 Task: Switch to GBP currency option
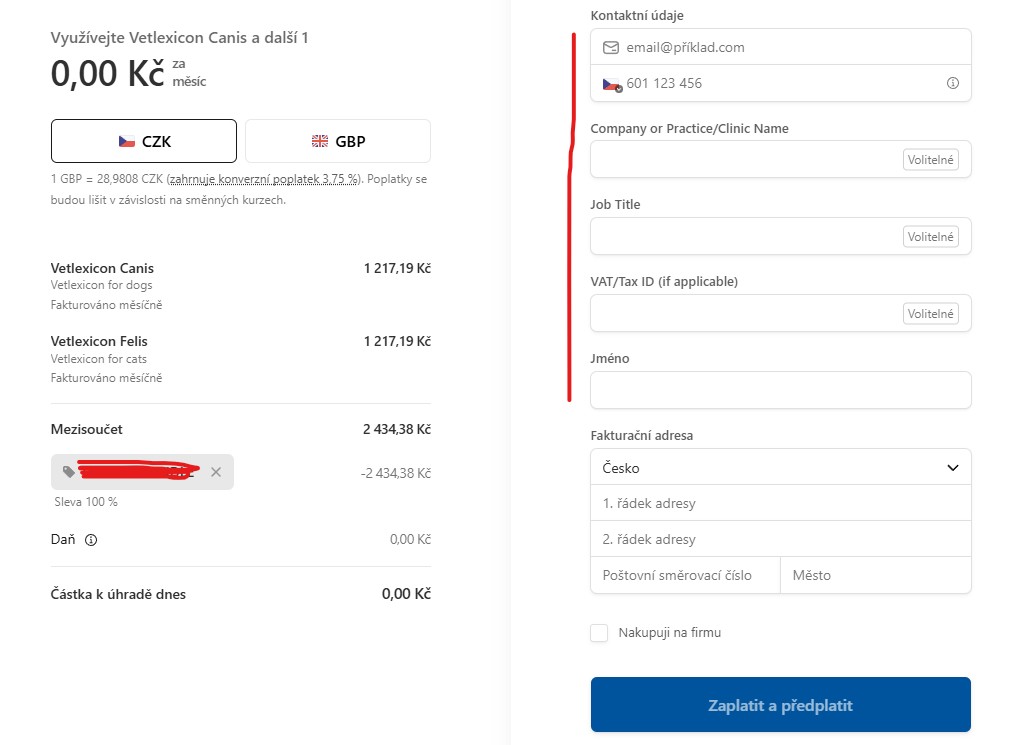[x=338, y=141]
